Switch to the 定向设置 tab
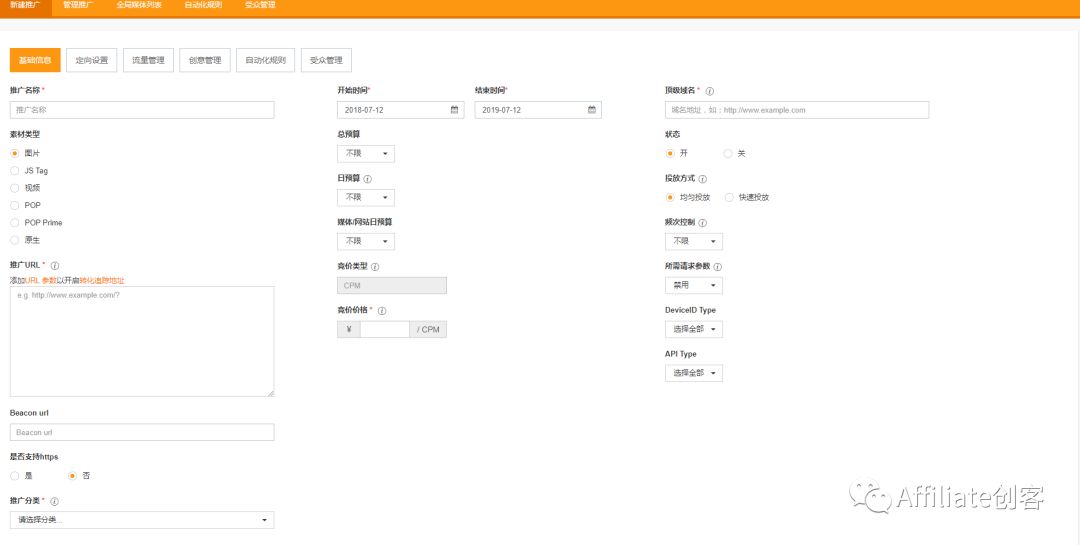 [x=92, y=60]
